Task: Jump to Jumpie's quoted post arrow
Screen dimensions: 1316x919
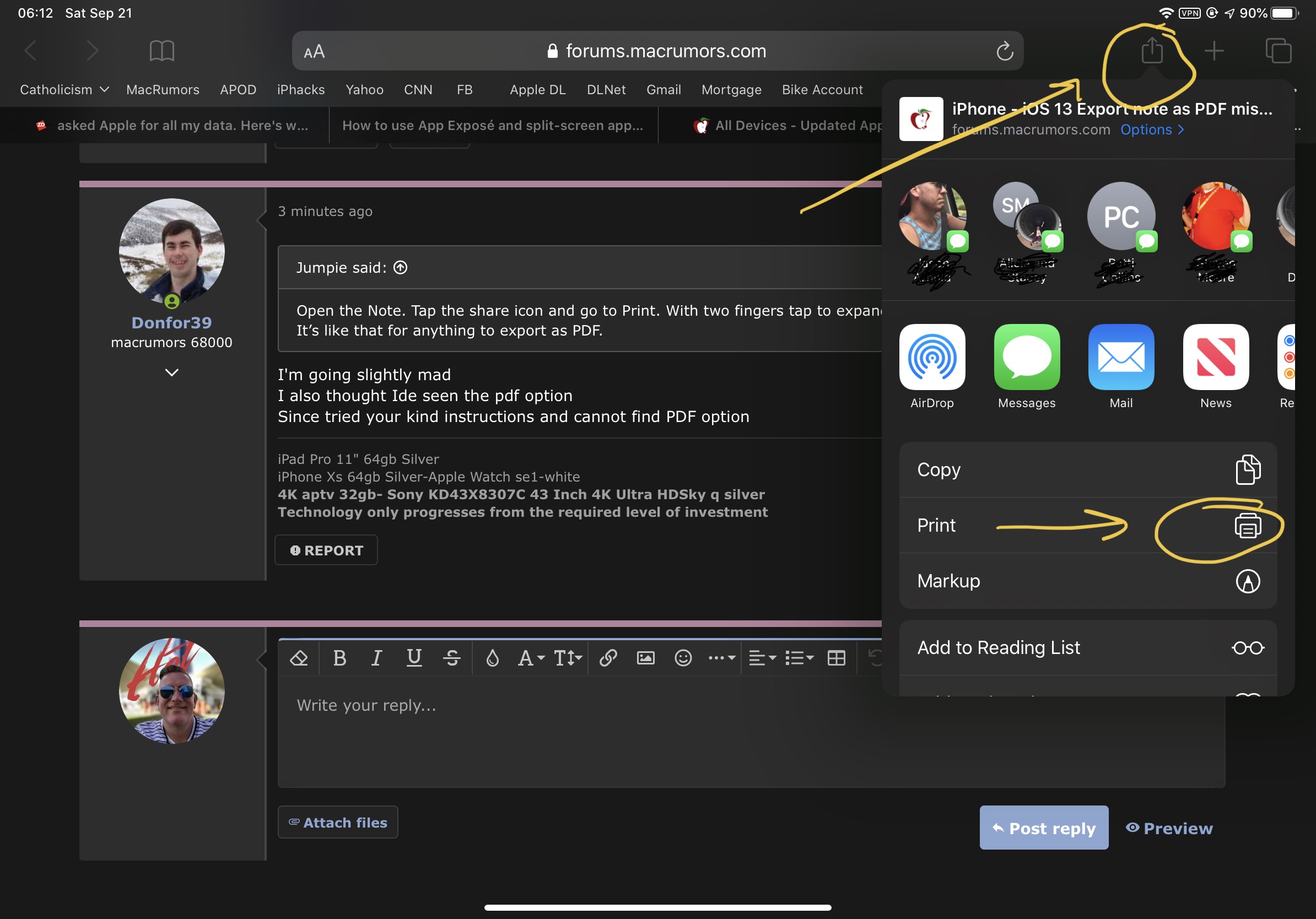Action: (x=400, y=268)
